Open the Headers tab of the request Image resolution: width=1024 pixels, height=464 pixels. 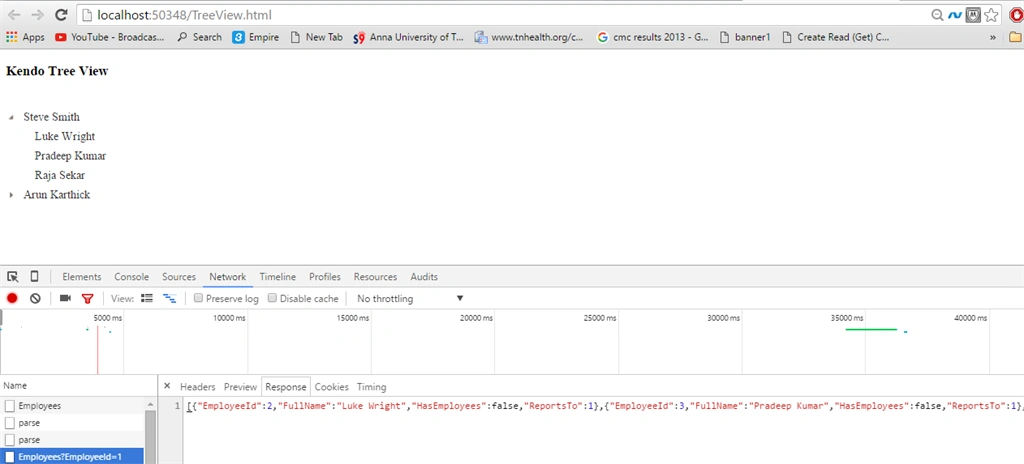198,387
